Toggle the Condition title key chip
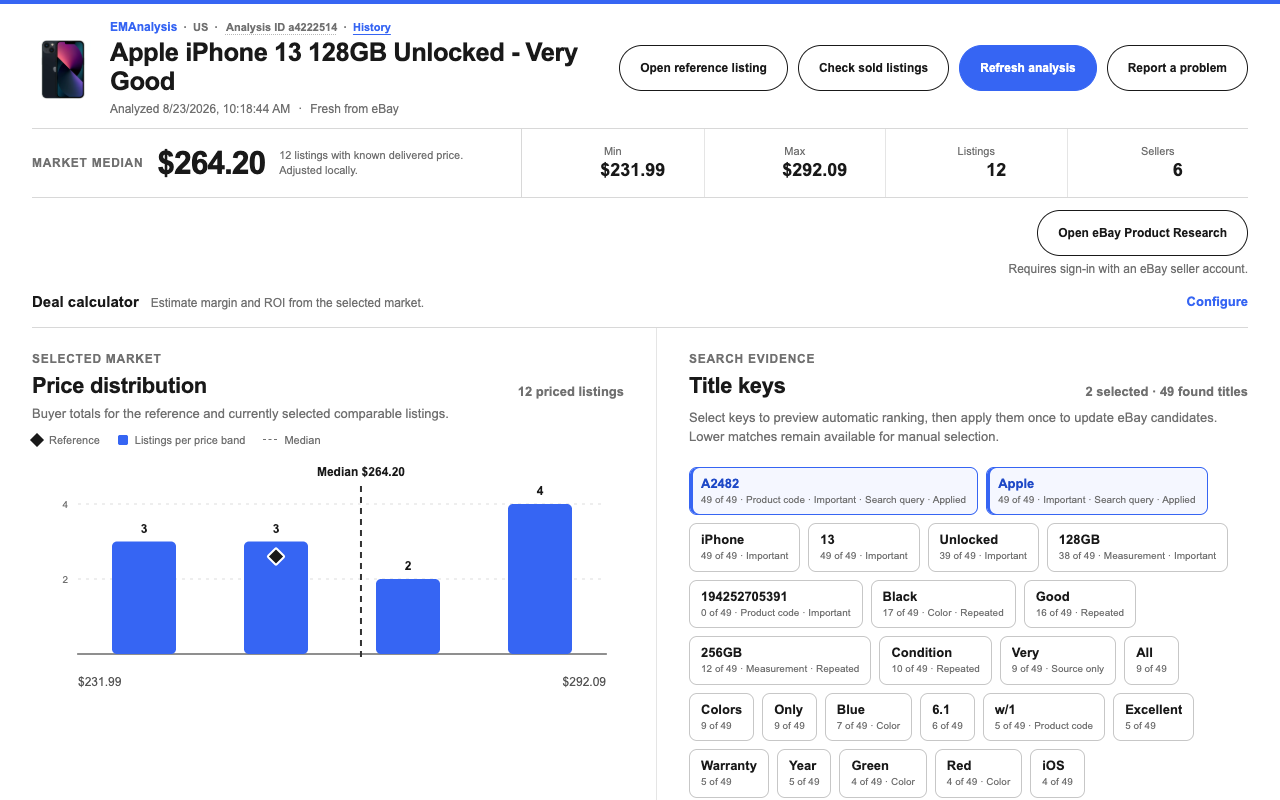Viewport: 1280px width, 800px height. [935, 660]
